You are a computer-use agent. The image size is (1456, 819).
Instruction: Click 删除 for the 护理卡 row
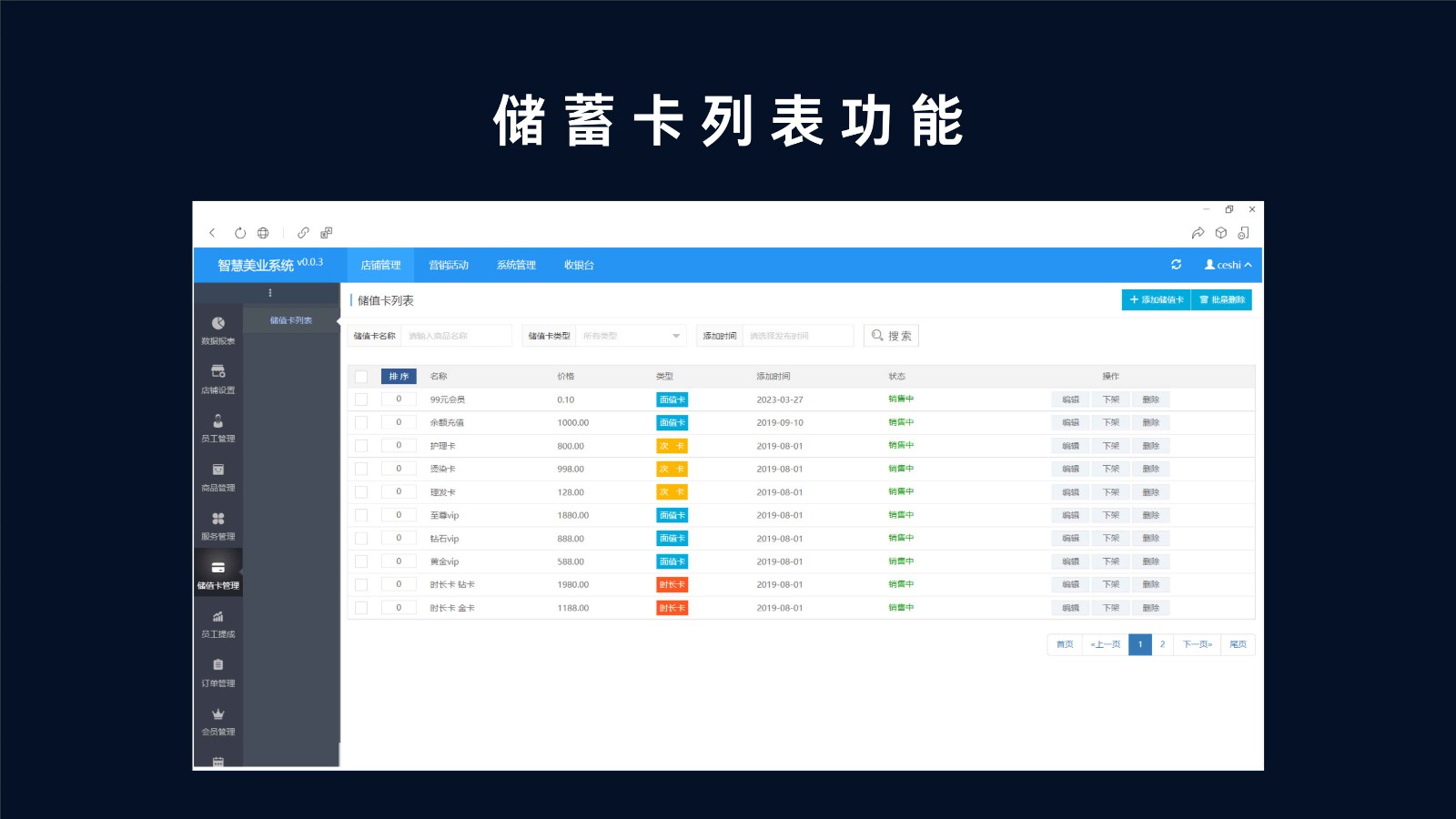[x=1151, y=446]
